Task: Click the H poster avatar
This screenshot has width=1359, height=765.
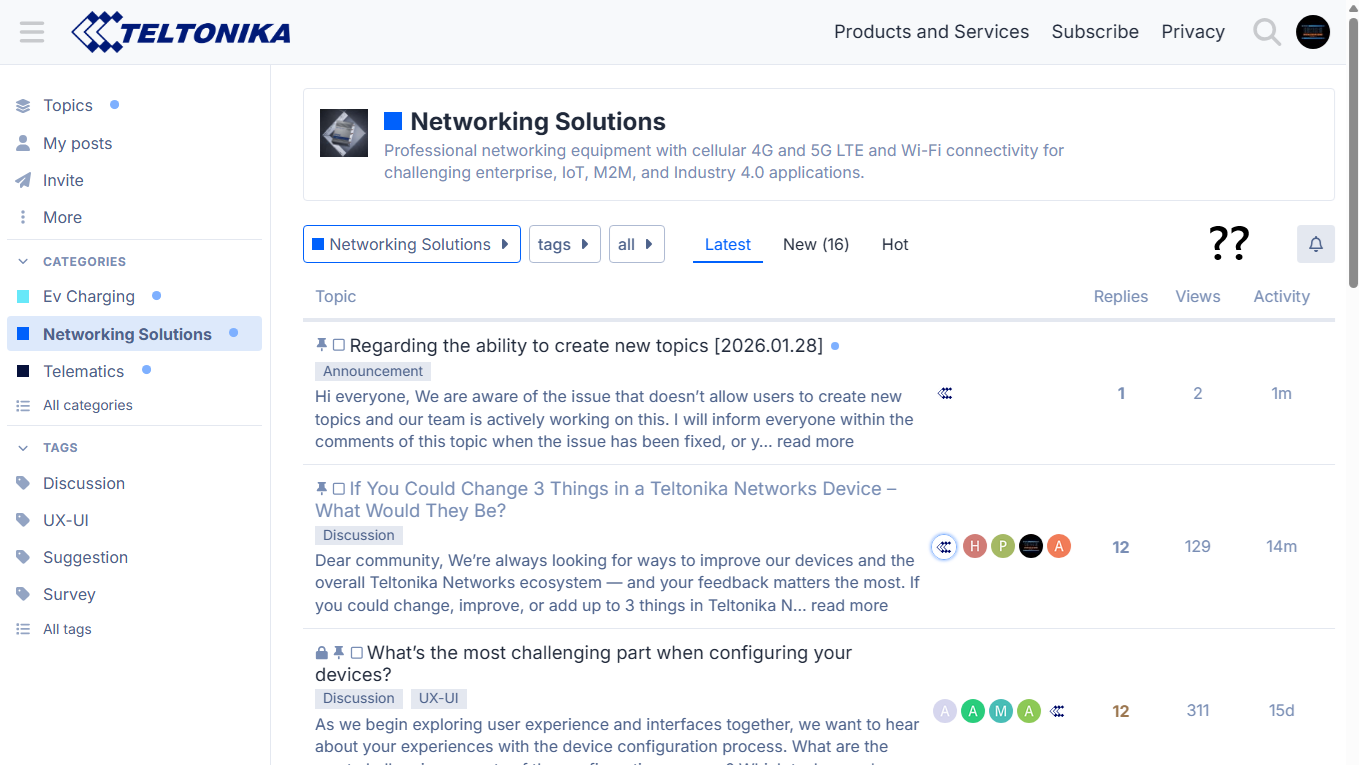Action: point(974,546)
